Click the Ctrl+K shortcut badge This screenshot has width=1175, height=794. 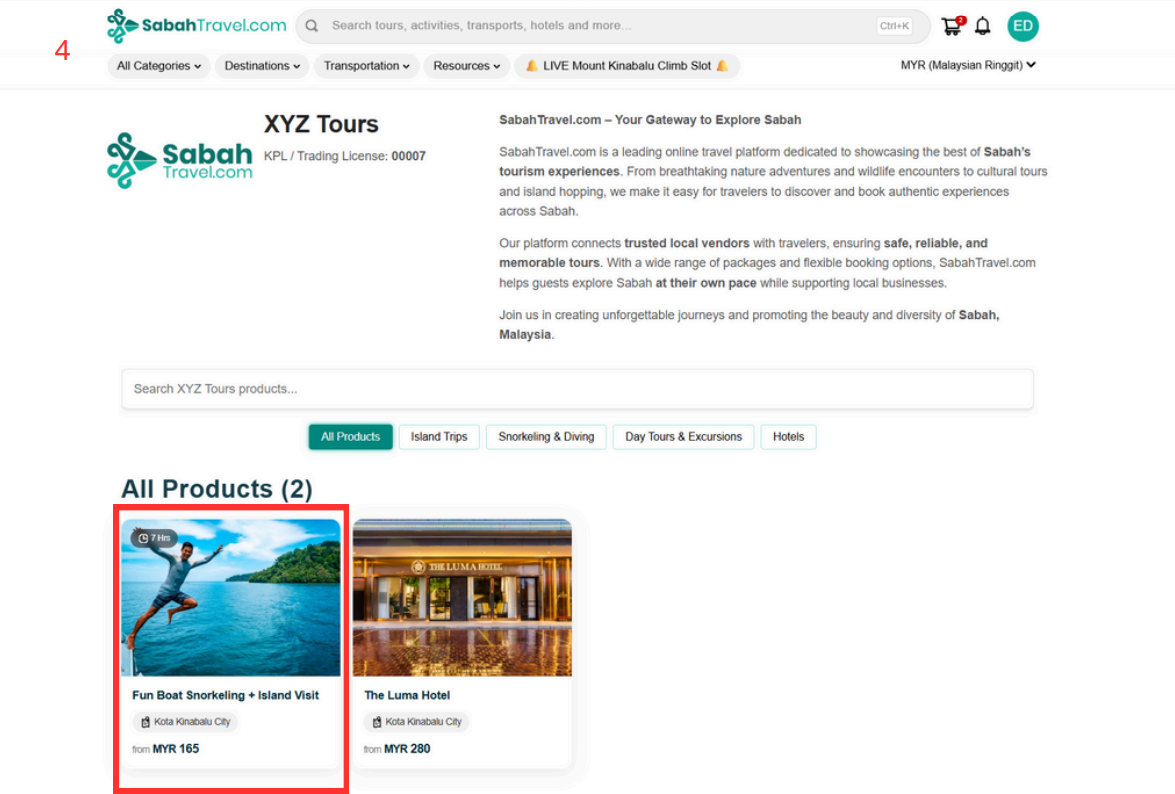tap(894, 26)
